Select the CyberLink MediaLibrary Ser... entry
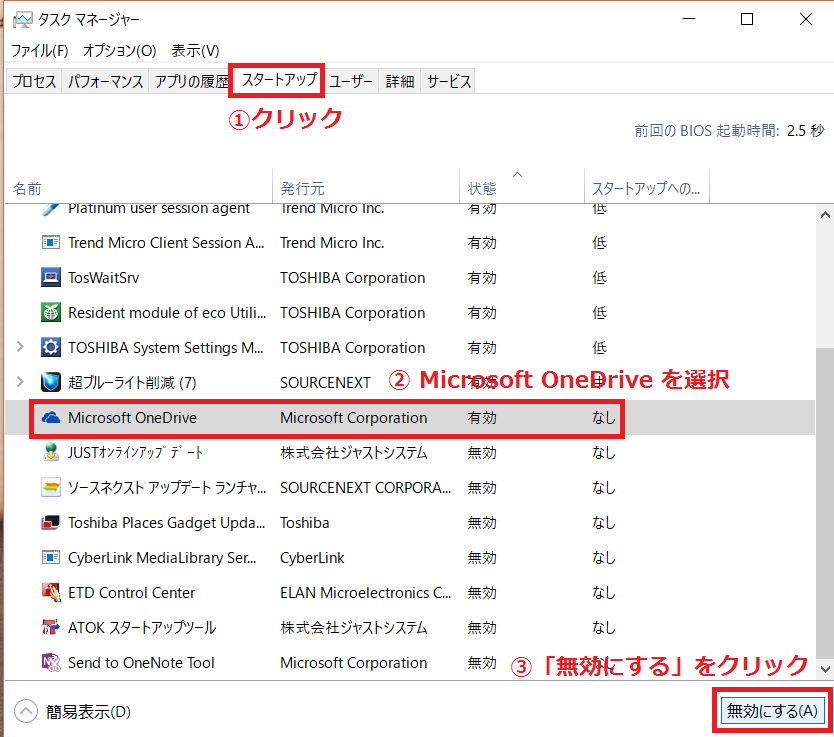 (x=162, y=558)
